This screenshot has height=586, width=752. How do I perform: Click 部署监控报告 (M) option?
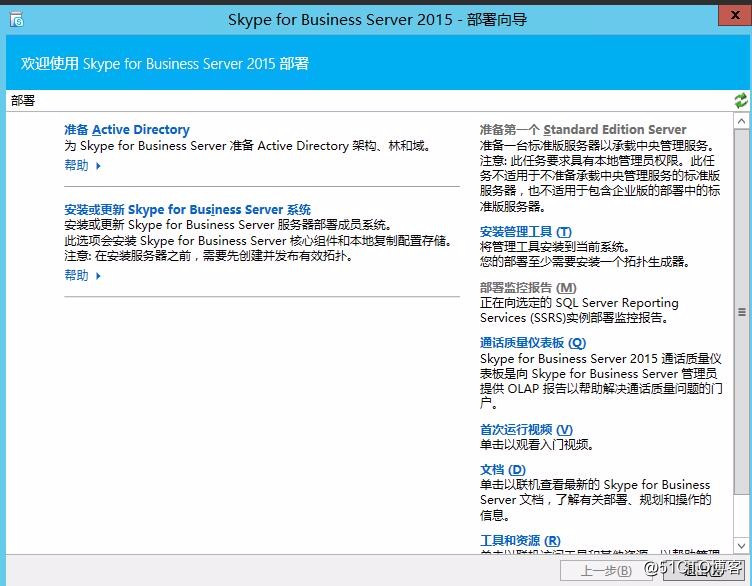[528, 287]
